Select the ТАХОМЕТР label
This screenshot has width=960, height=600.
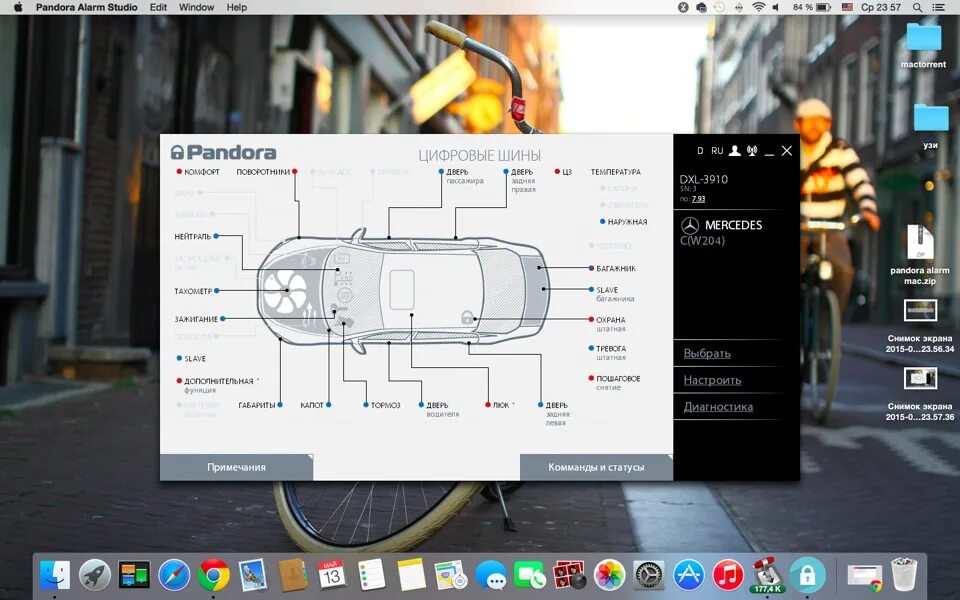click(x=193, y=291)
